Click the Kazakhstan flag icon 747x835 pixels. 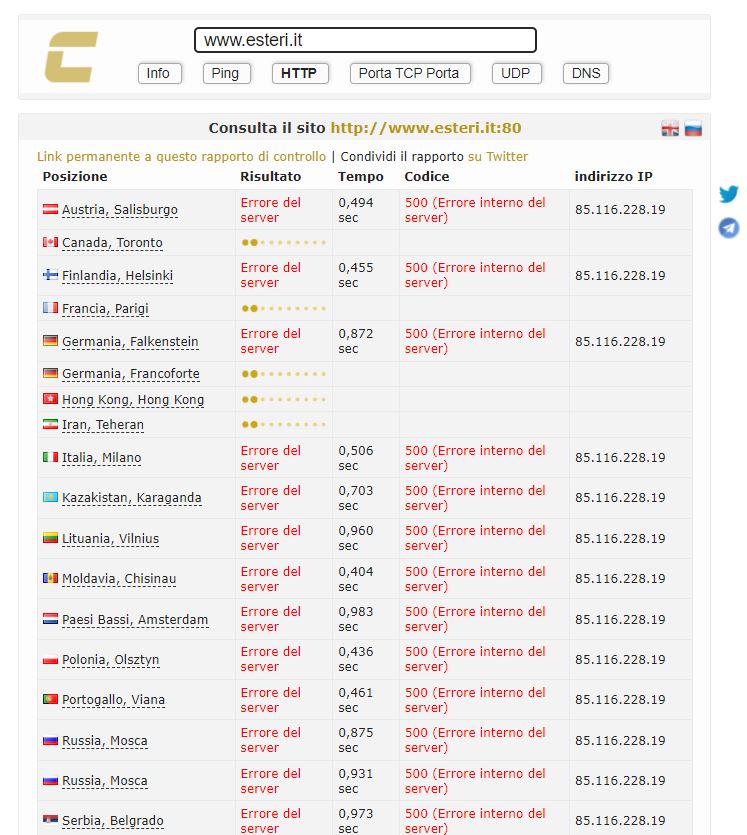pos(50,497)
